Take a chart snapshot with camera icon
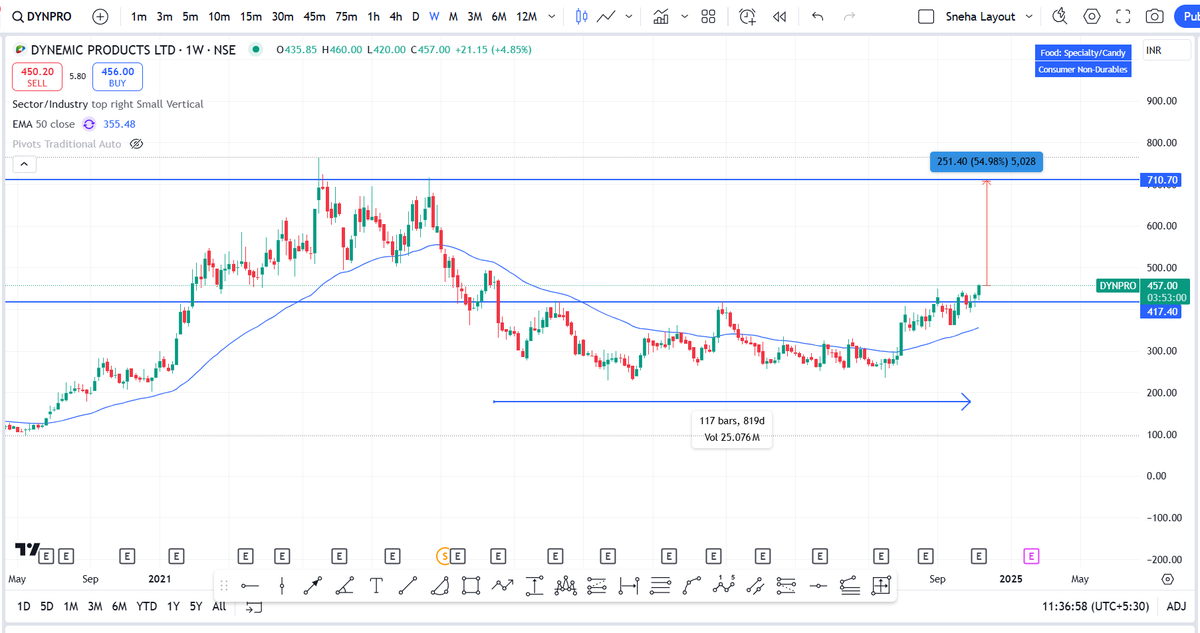 click(x=1154, y=17)
